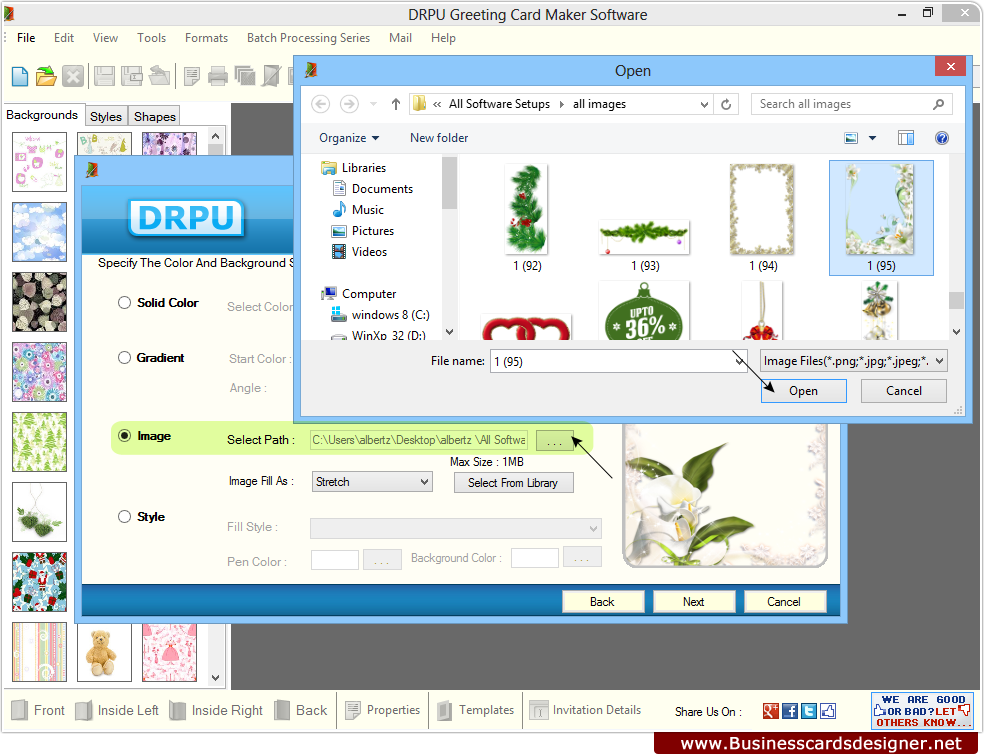
Task: Click the New document toolbar icon
Action: pyautogui.click(x=20, y=77)
